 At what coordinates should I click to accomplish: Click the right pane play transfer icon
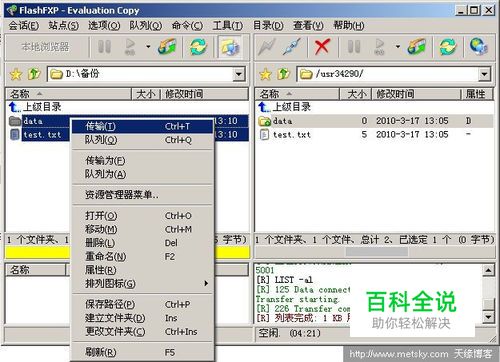(x=380, y=47)
